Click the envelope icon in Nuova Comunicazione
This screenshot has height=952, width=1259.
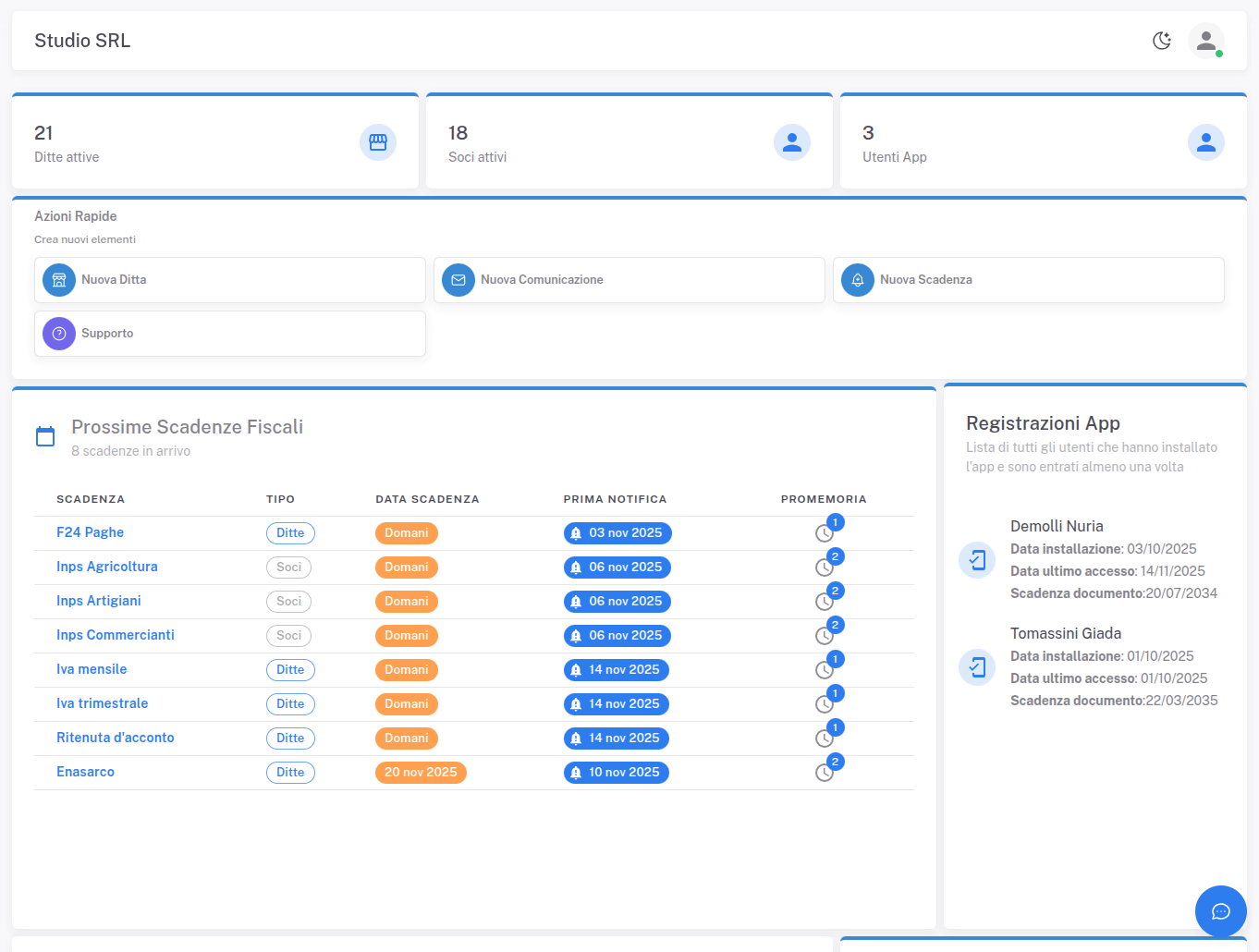[x=458, y=279]
